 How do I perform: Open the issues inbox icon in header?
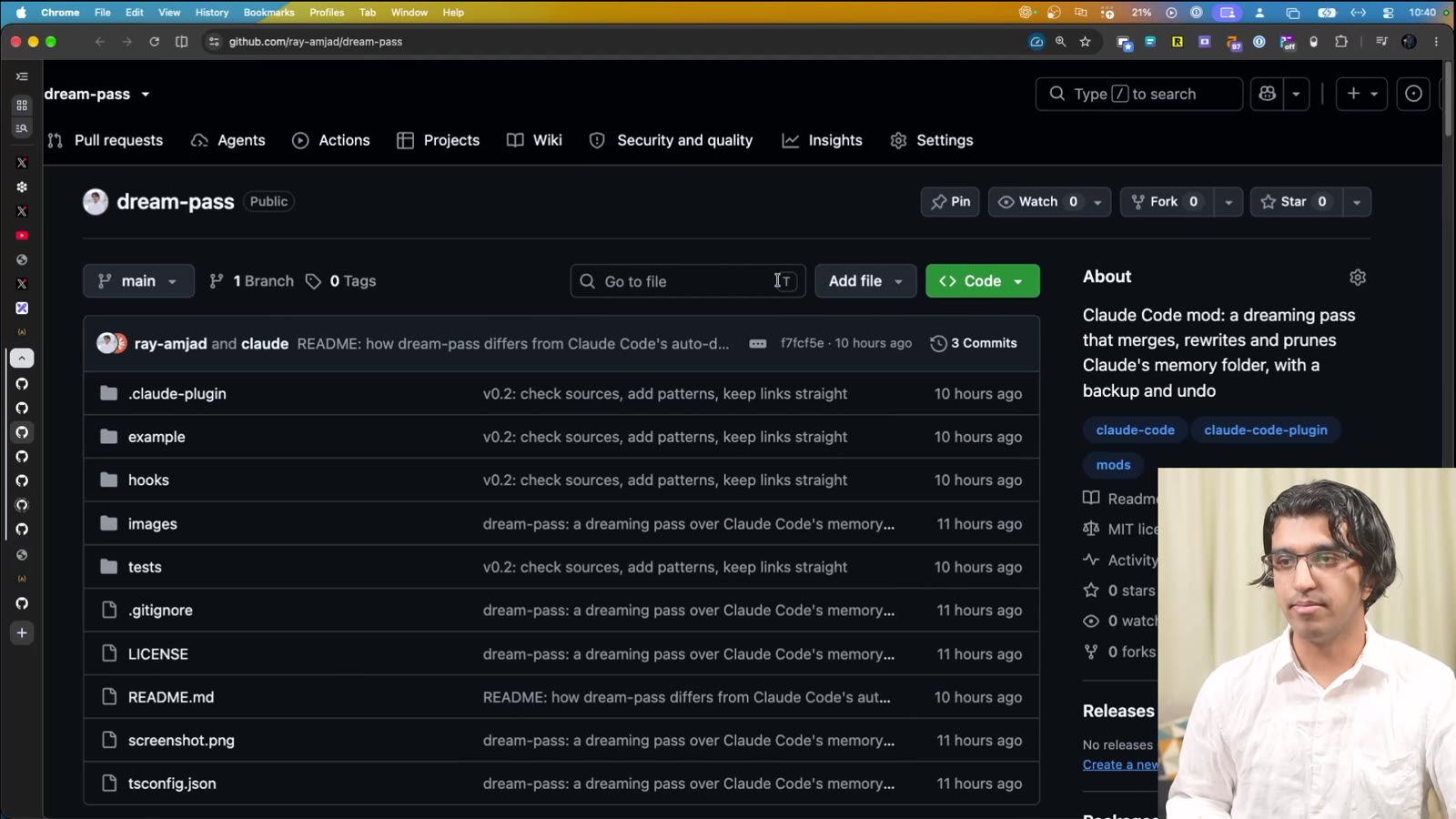coord(1413,94)
